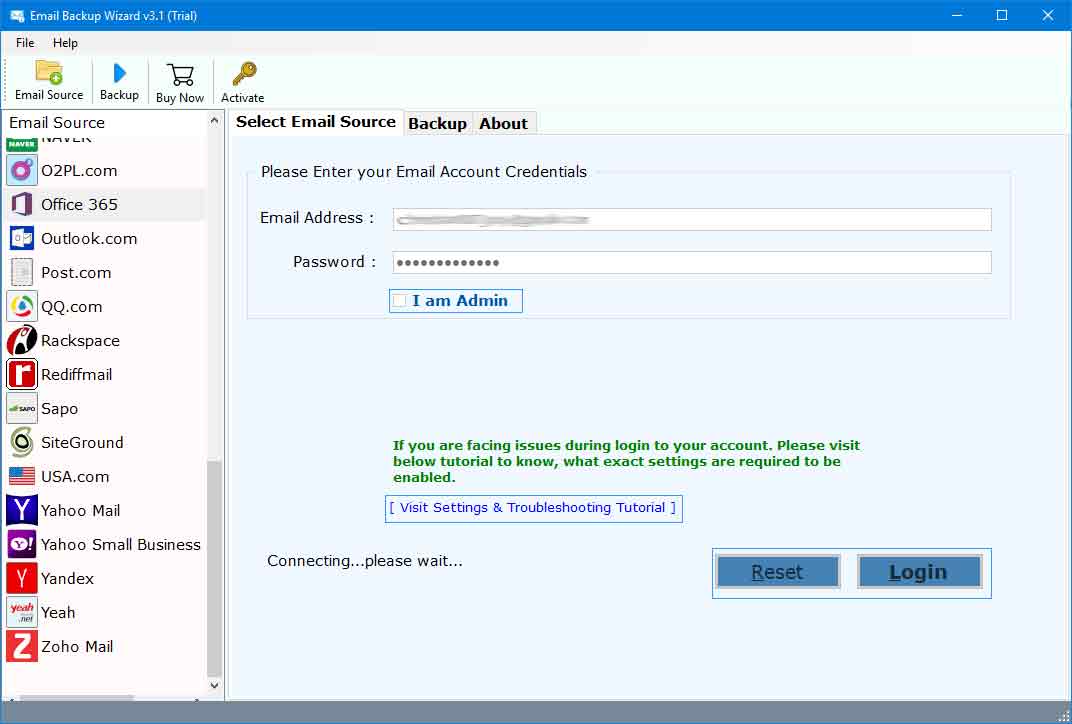1072x724 pixels.
Task: Click the Reset button
Action: [777, 572]
